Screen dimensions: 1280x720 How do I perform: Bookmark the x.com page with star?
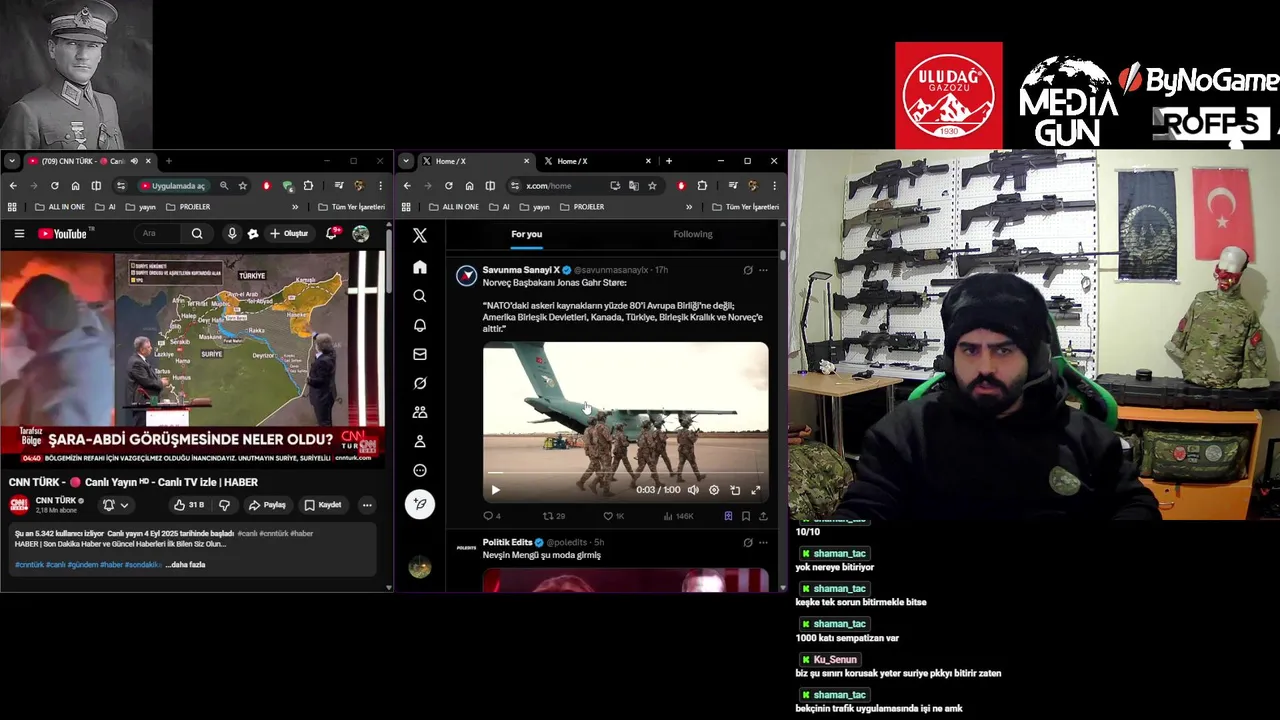click(x=652, y=185)
